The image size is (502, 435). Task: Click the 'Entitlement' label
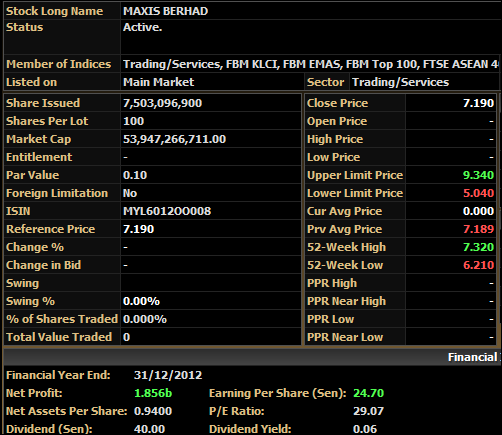(39, 157)
